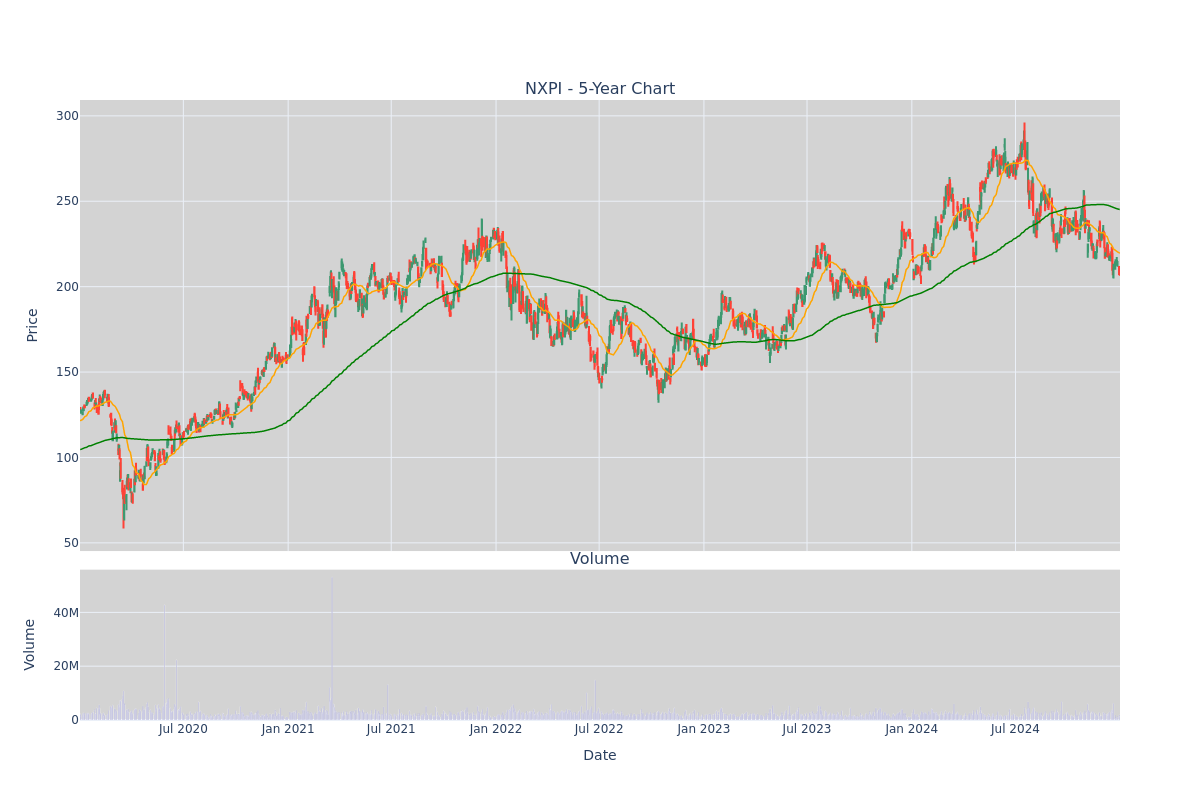Viewport: 1200px width, 800px height.
Task: Select the 50 price tick label
Action: pyautogui.click(x=71, y=543)
